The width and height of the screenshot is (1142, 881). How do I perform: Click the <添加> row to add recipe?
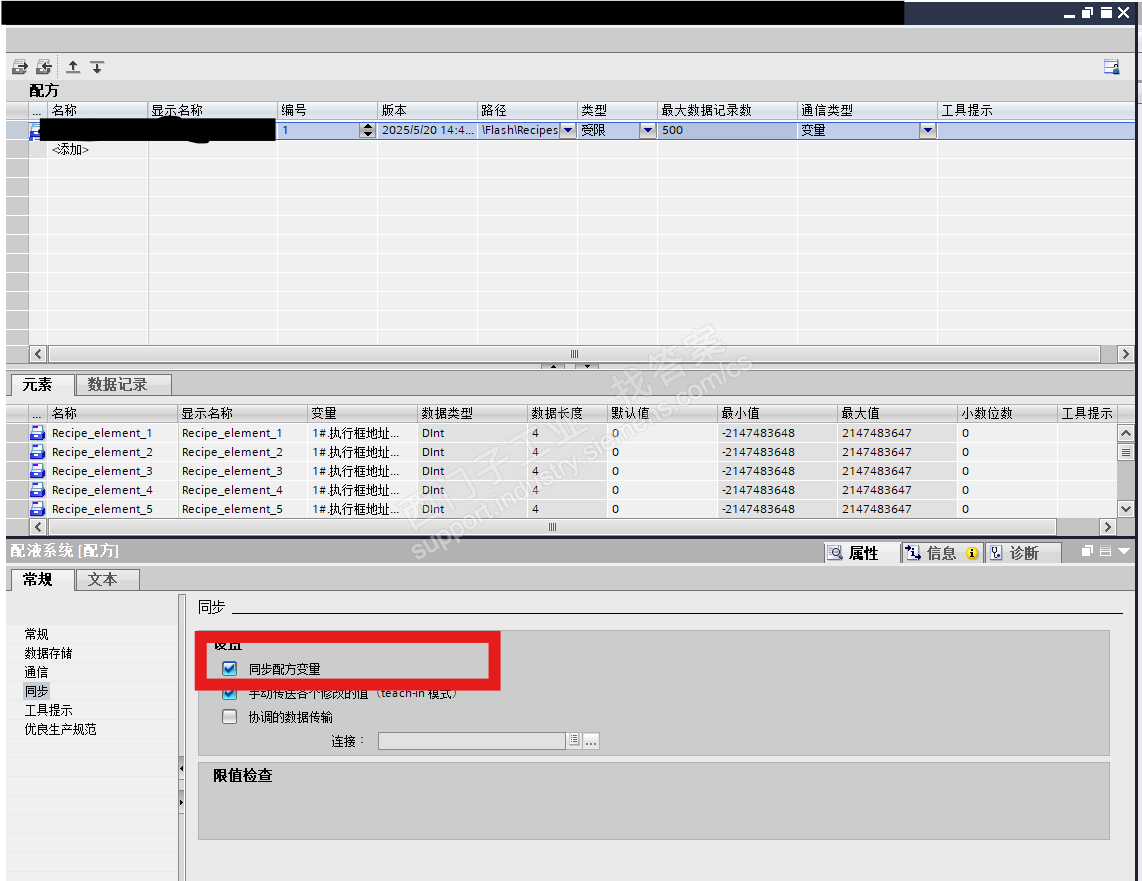click(x=70, y=149)
